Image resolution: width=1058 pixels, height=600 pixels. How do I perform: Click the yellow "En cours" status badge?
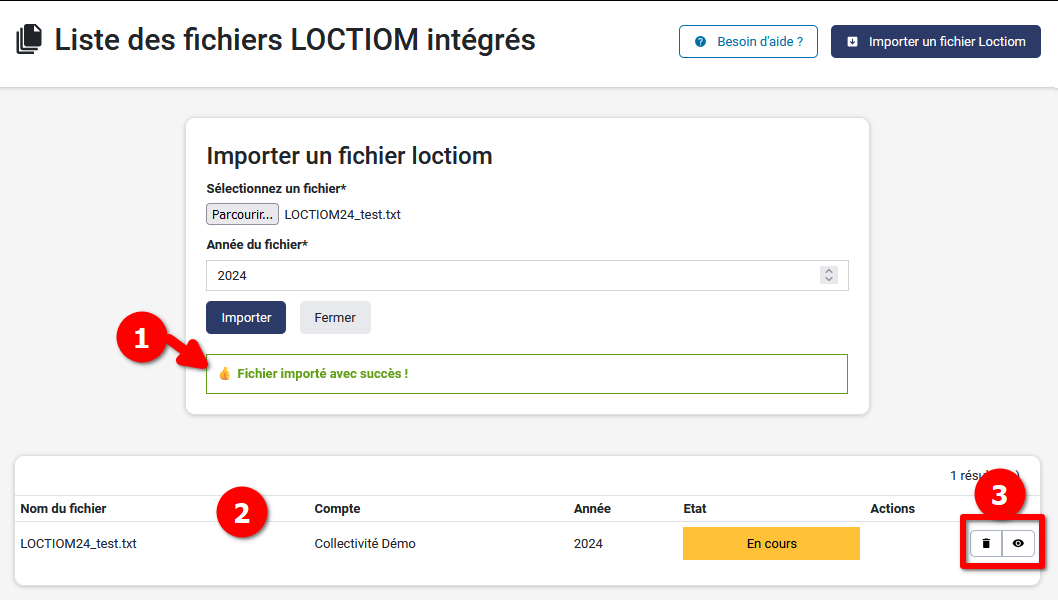click(x=771, y=544)
